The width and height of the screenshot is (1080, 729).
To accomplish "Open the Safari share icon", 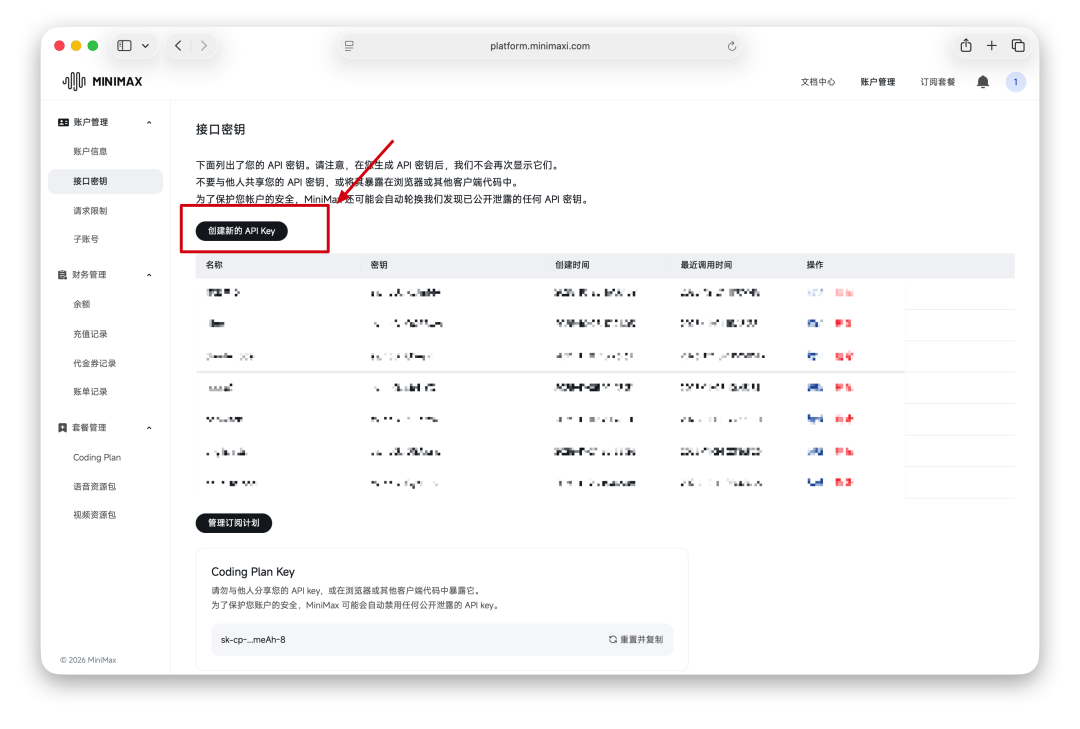I will pos(964,45).
